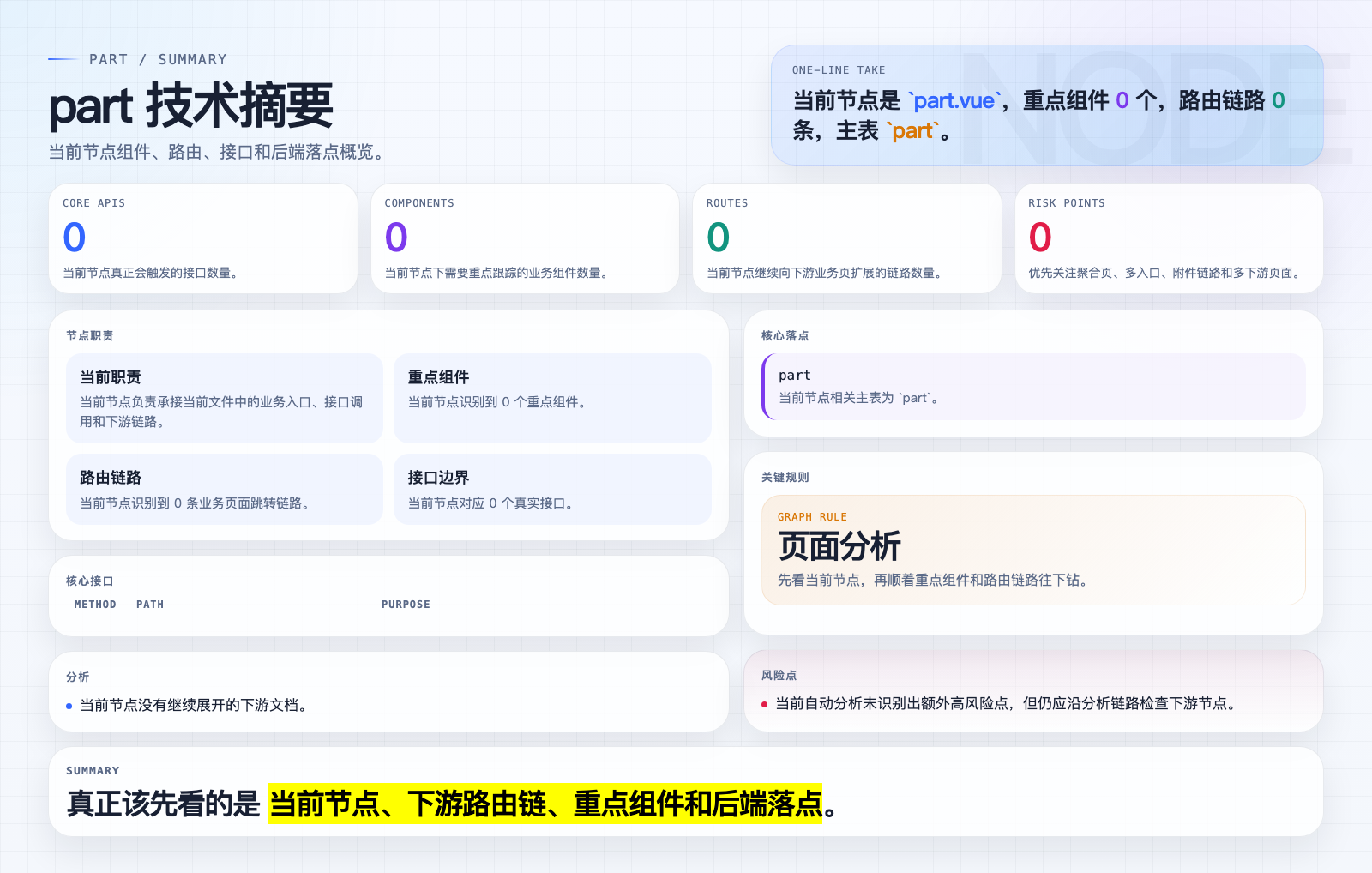1372x873 pixels.
Task: Click '当前节点识别到 0 条业务页面跳转链路。' text
Action: tap(196, 503)
